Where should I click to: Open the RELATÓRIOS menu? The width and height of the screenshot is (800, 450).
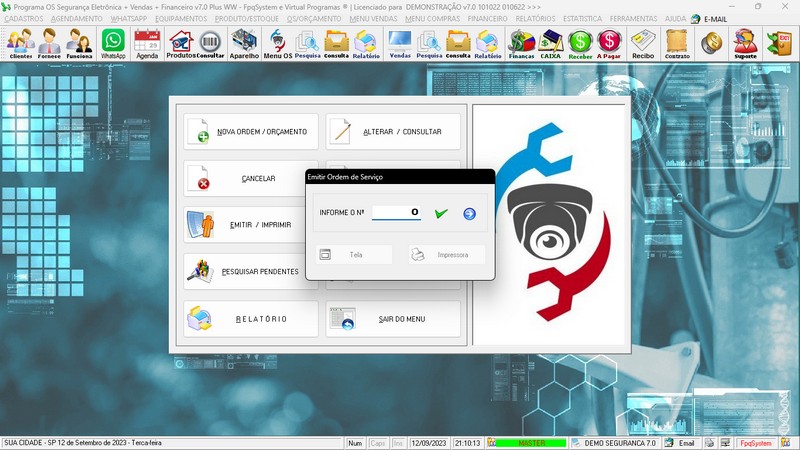pyautogui.click(x=535, y=19)
